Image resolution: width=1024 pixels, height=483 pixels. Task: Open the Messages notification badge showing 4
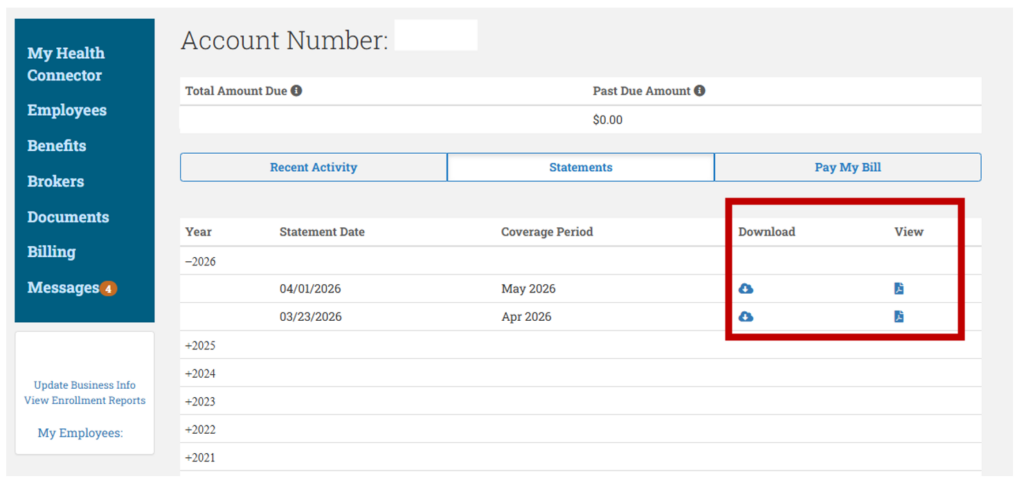tap(108, 288)
